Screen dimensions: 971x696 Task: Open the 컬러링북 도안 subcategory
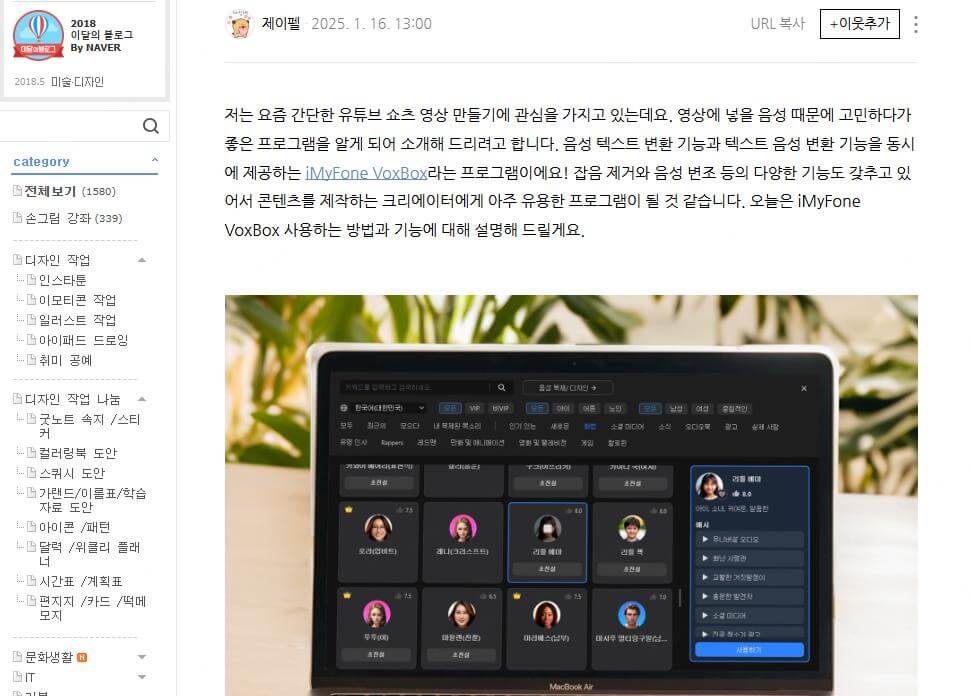(78, 453)
